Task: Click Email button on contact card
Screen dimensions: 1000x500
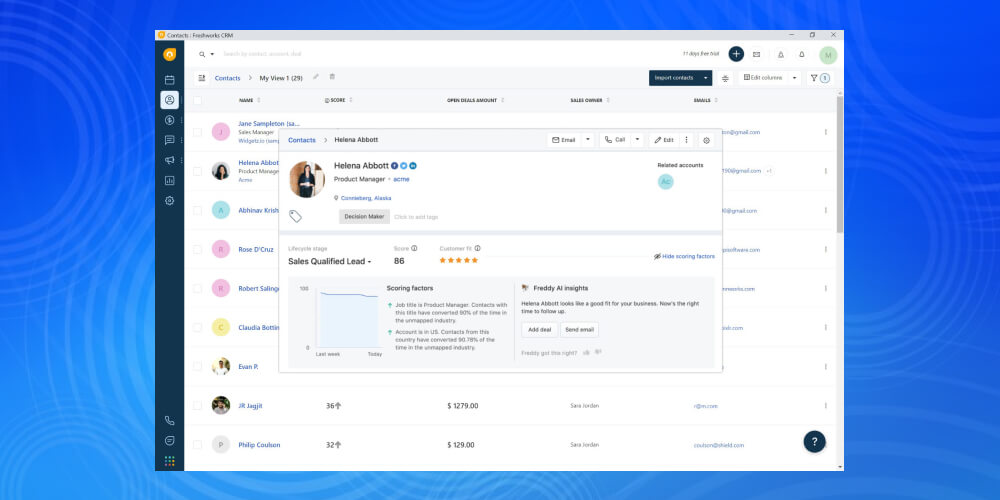Action: pyautogui.click(x=564, y=140)
